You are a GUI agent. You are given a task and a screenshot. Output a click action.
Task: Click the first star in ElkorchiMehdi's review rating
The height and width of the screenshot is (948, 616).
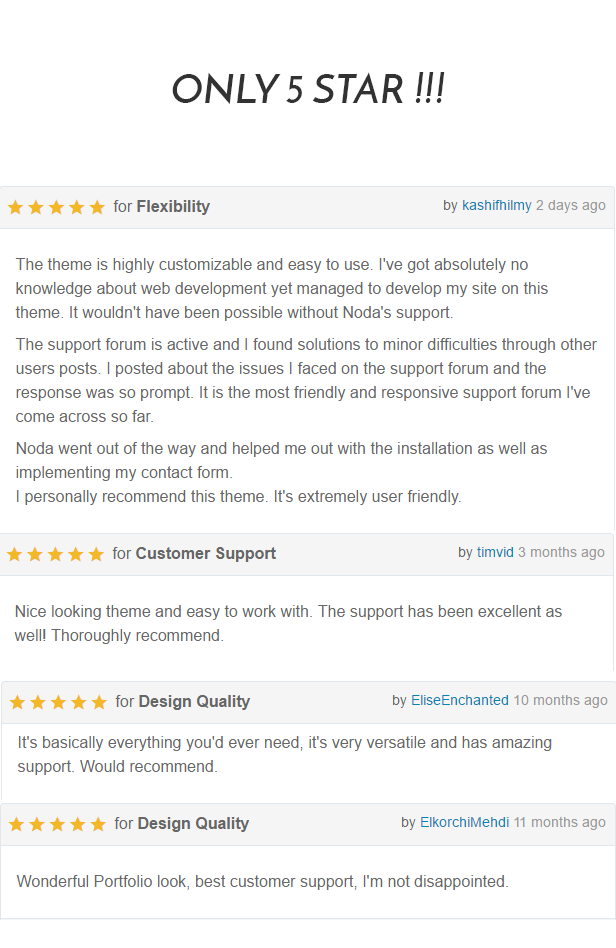click(x=16, y=824)
